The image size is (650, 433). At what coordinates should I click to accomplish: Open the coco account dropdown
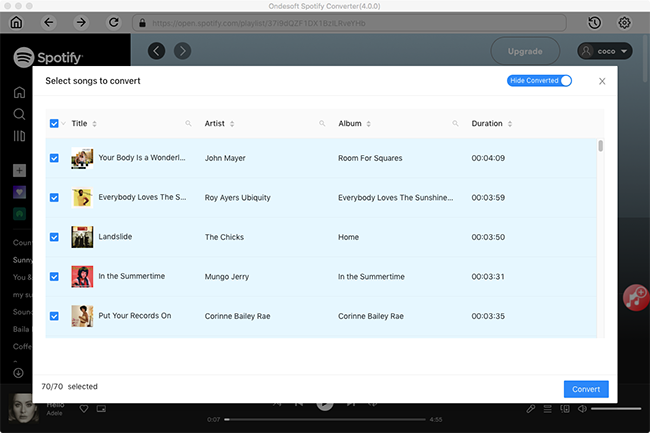pyautogui.click(x=605, y=51)
